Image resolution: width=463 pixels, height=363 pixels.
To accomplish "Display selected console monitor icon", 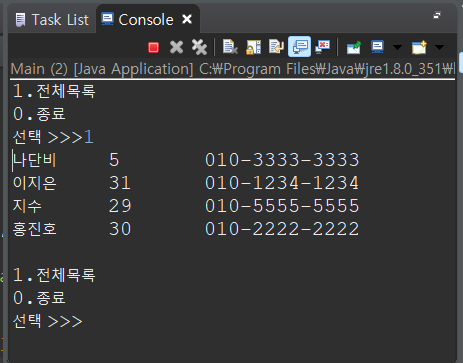I will click(377, 47).
